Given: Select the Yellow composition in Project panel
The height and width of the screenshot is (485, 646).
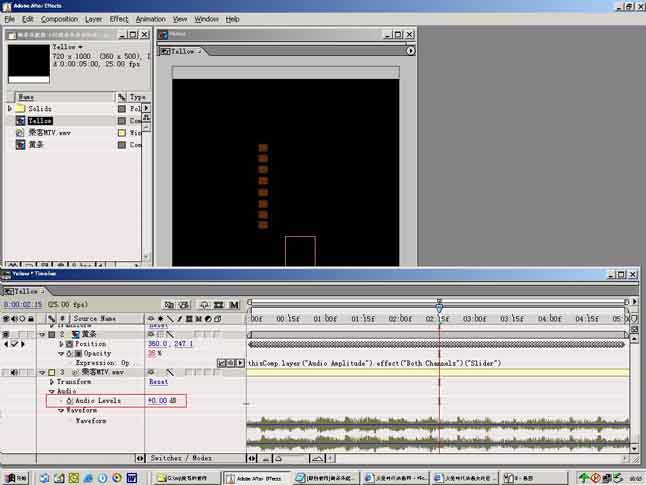Looking at the screenshot, I should click(40, 121).
